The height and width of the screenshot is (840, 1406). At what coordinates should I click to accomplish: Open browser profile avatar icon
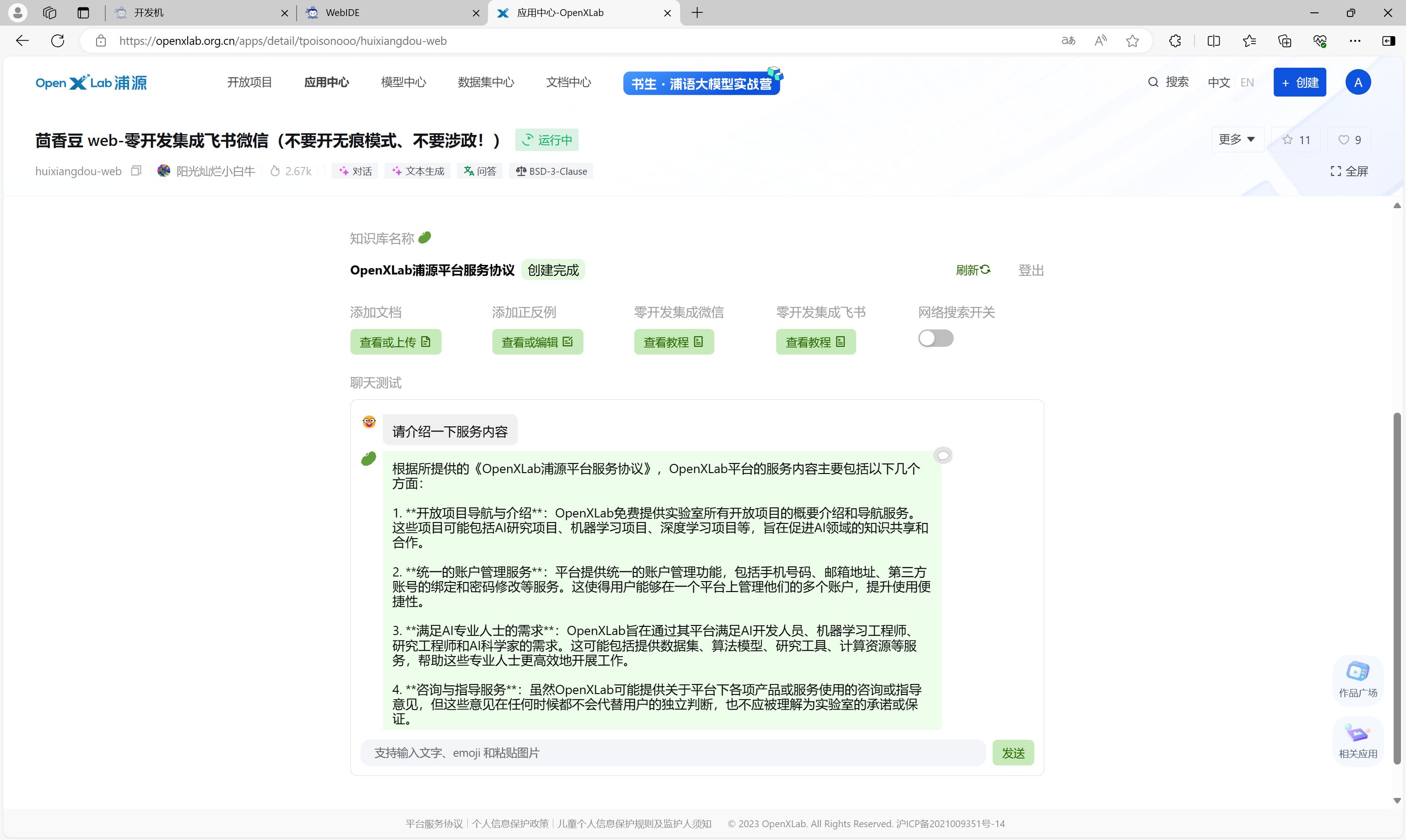pyautogui.click(x=17, y=12)
